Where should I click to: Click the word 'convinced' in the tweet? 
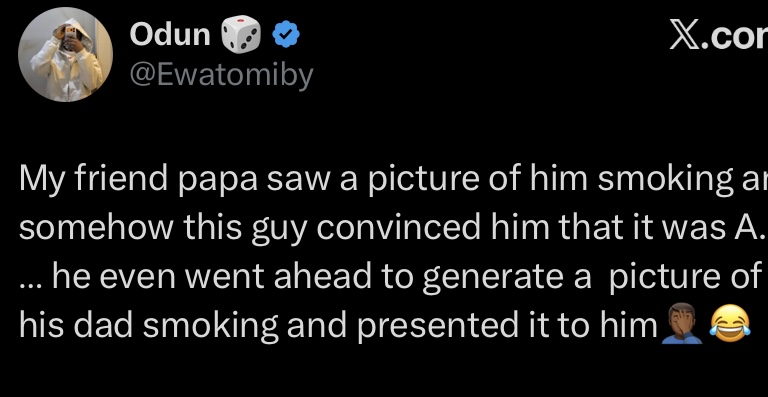point(396,227)
